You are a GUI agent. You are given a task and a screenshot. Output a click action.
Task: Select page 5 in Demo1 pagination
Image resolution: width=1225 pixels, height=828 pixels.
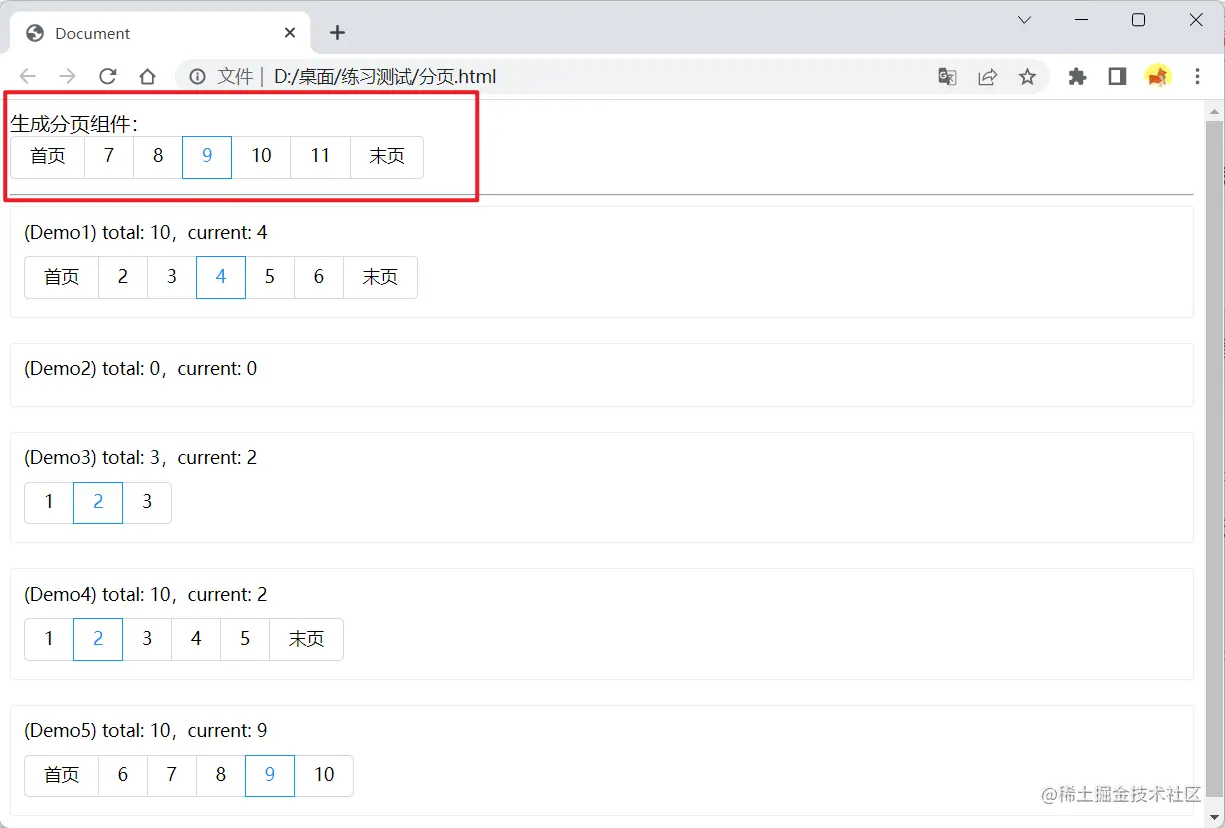click(270, 277)
